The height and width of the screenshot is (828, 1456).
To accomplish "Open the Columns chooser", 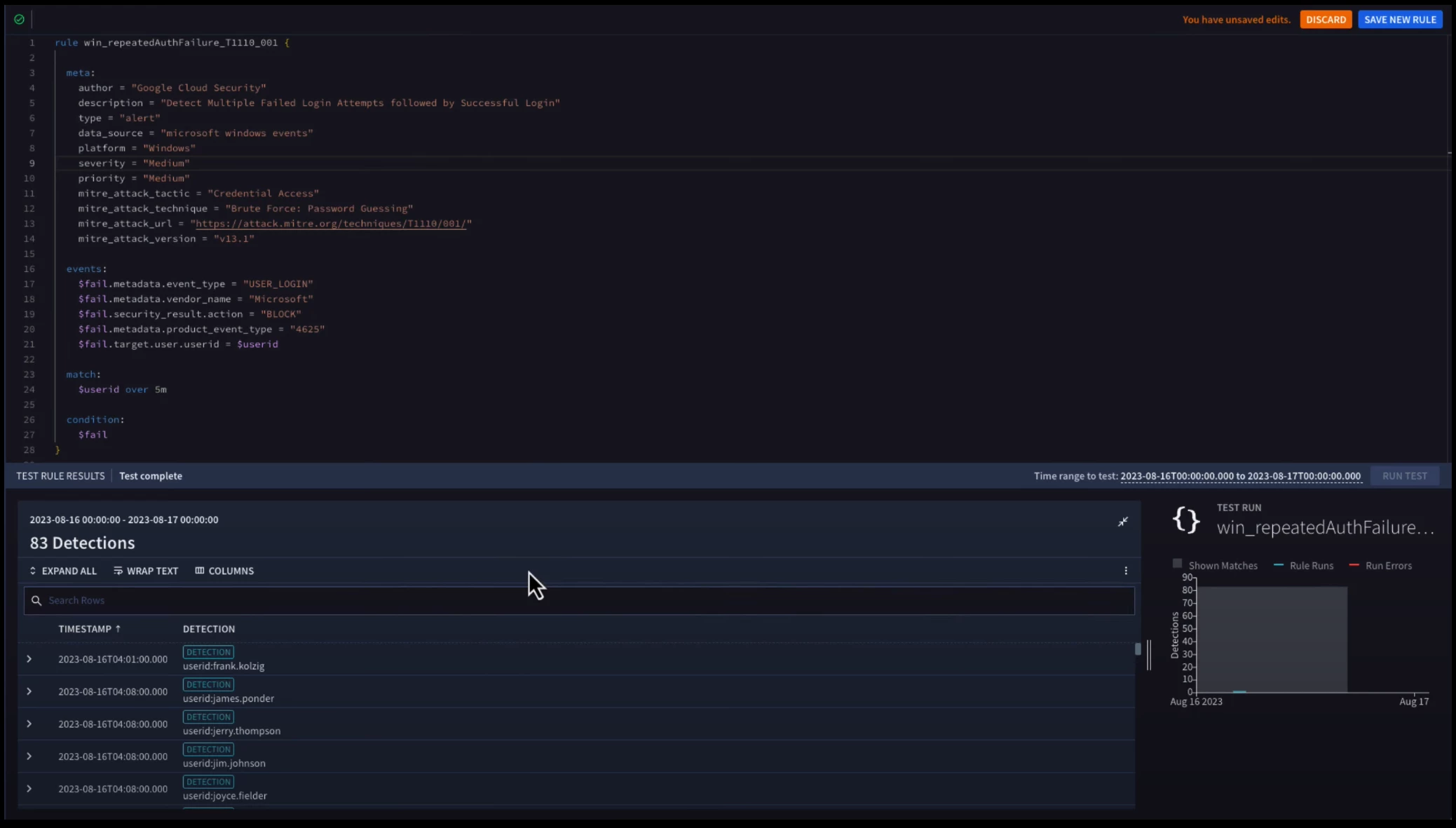I will click(224, 571).
